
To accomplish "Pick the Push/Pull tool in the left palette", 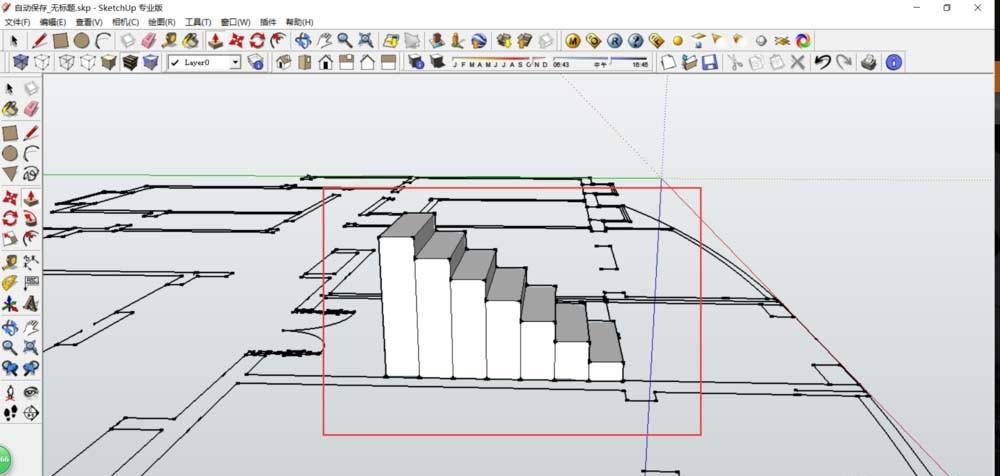I will (31, 198).
